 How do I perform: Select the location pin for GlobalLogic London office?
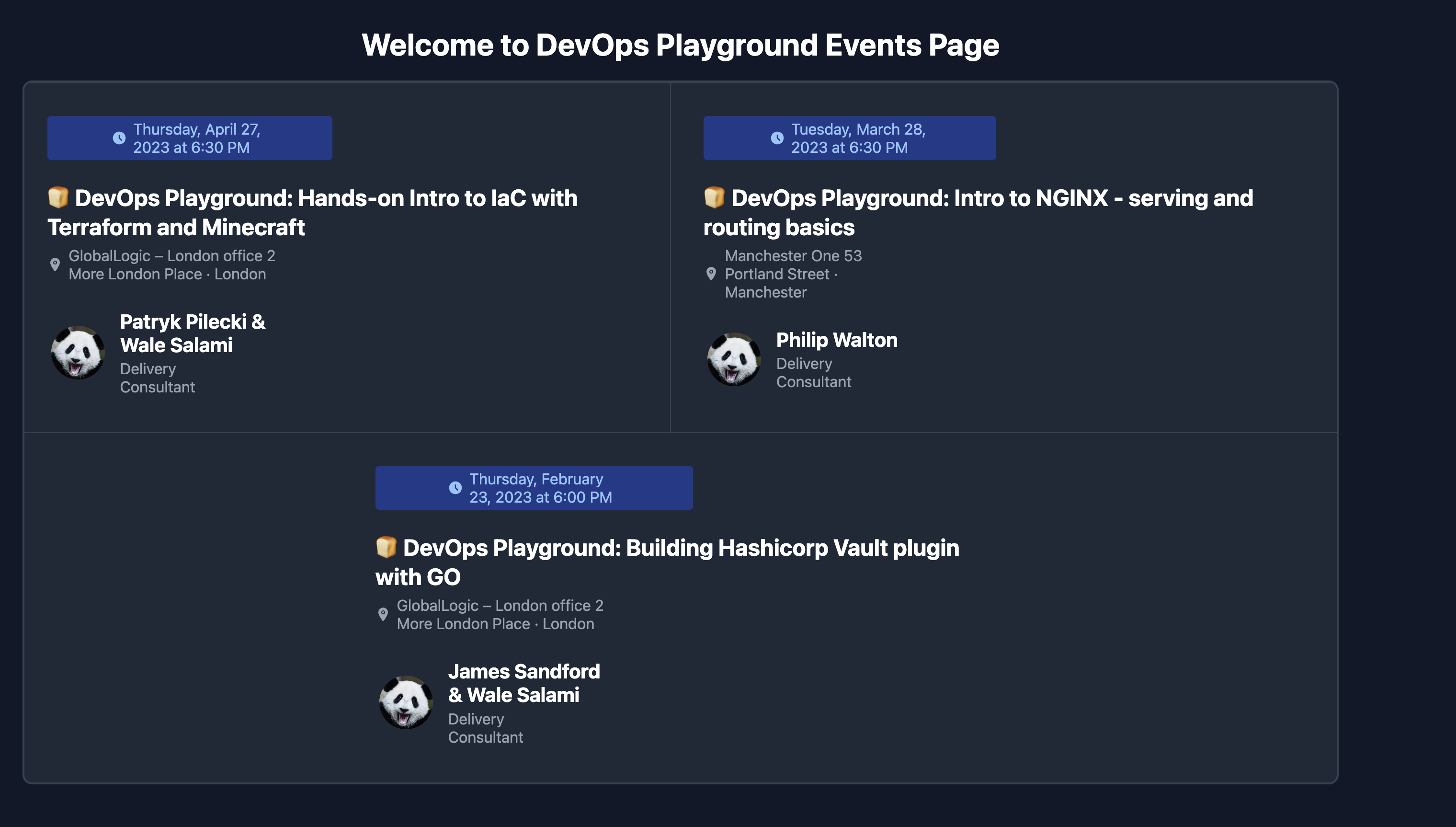tap(55, 264)
